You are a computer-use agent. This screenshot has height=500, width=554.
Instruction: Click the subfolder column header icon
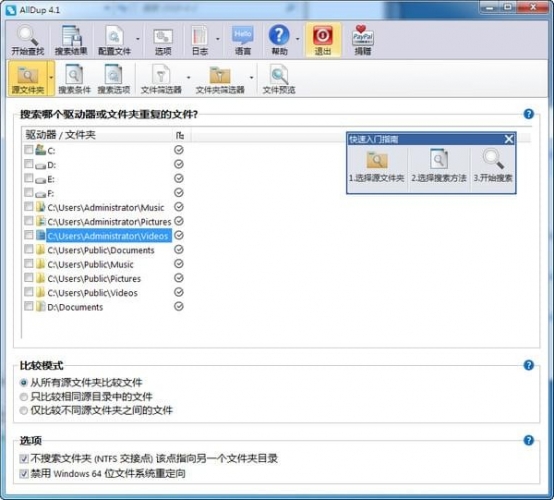tap(180, 135)
